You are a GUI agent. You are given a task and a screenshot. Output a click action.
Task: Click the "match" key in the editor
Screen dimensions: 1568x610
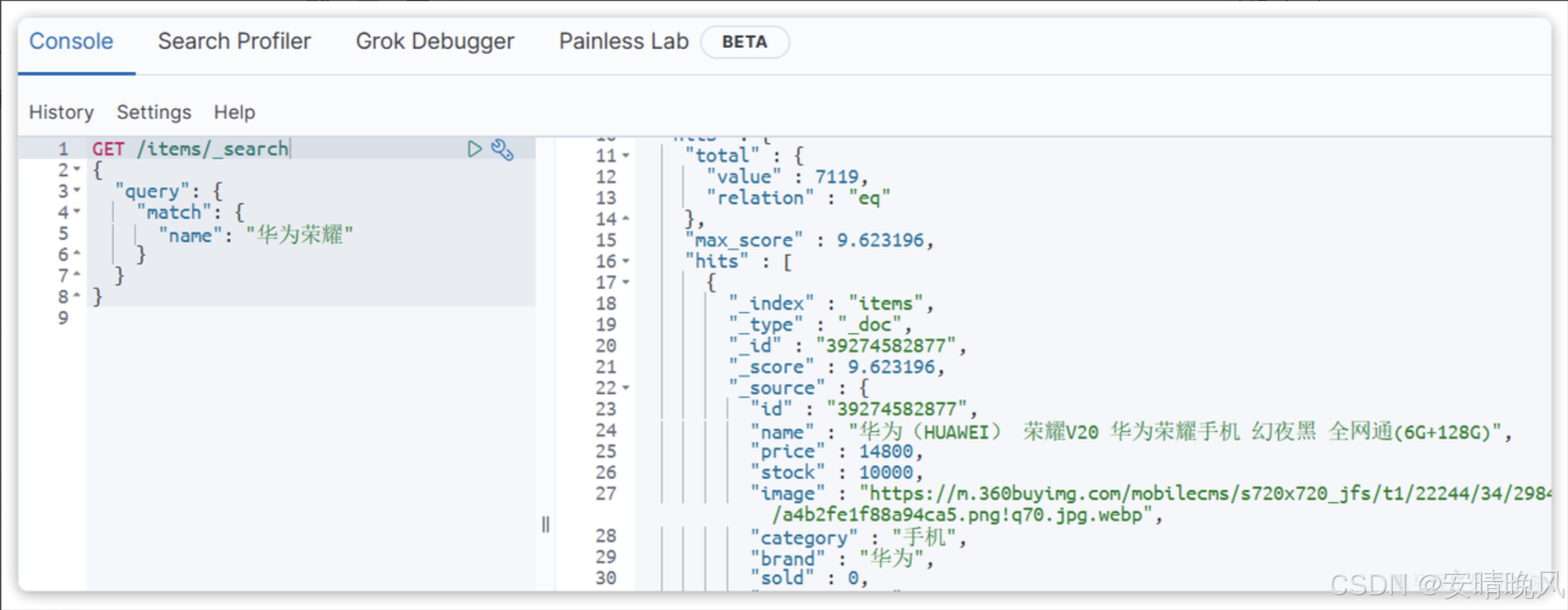coord(175,212)
